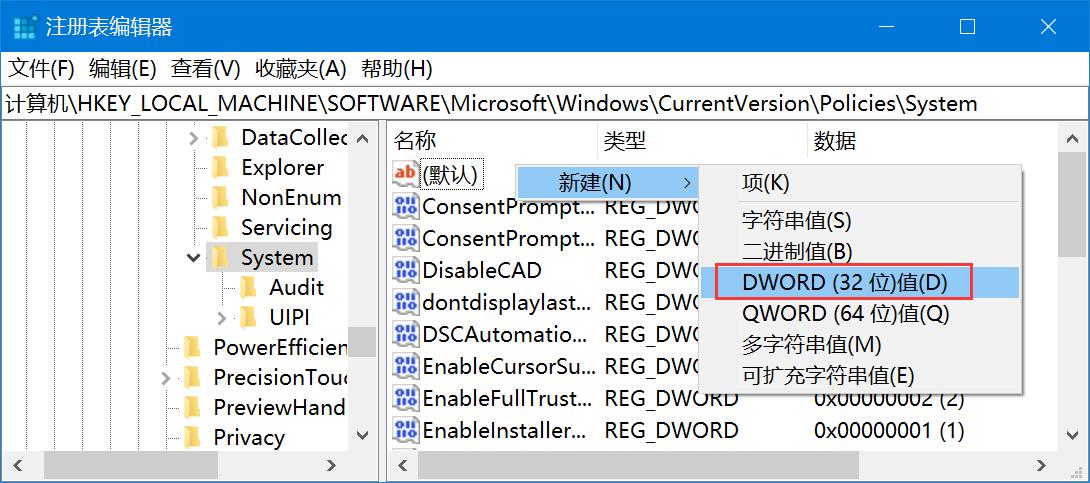Screen dimensions: 1090x483
Task: Click the EnableInstaller value icon
Action: (x=405, y=430)
